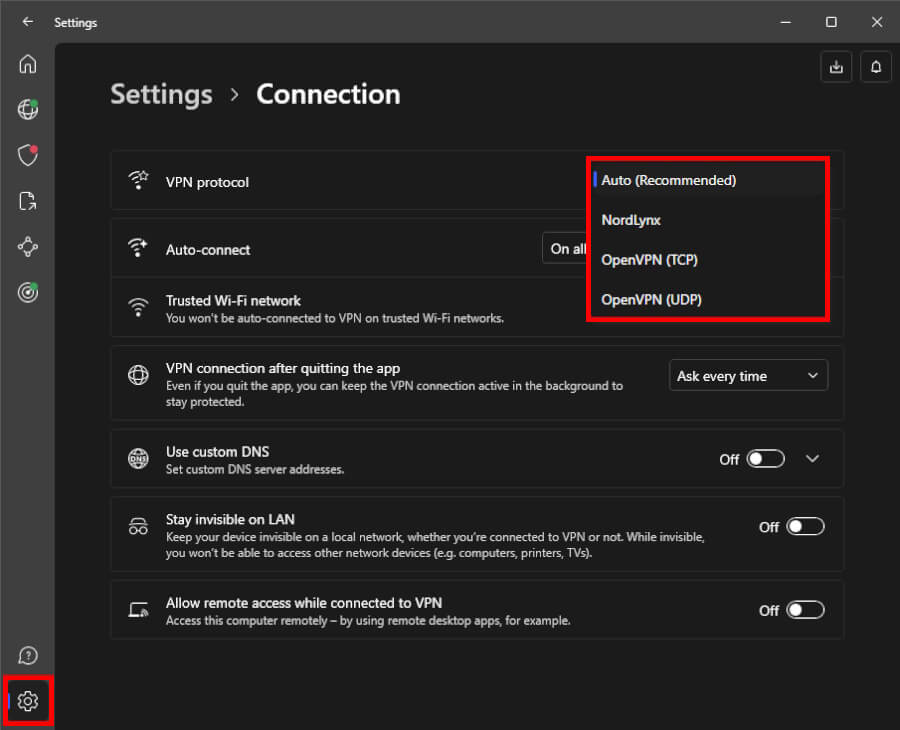Click 'Allow remote access while connected to VPN' title
900x730 pixels.
coord(304,603)
